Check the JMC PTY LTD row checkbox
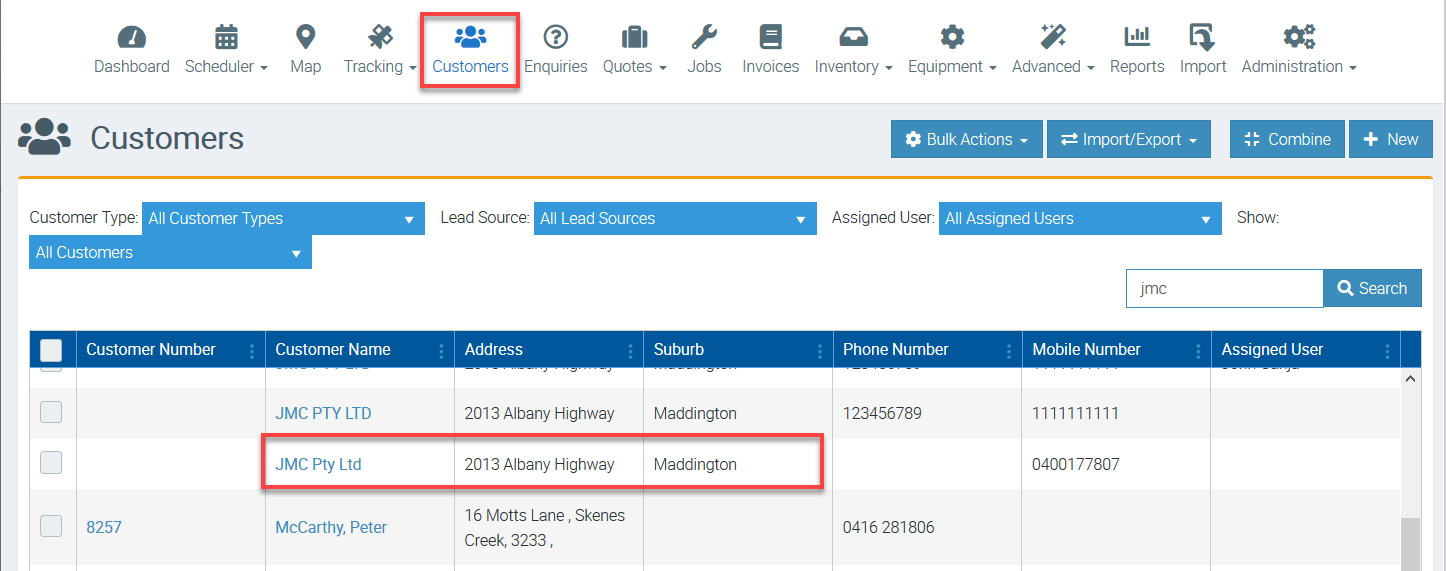This screenshot has width=1446, height=571. 51,412
